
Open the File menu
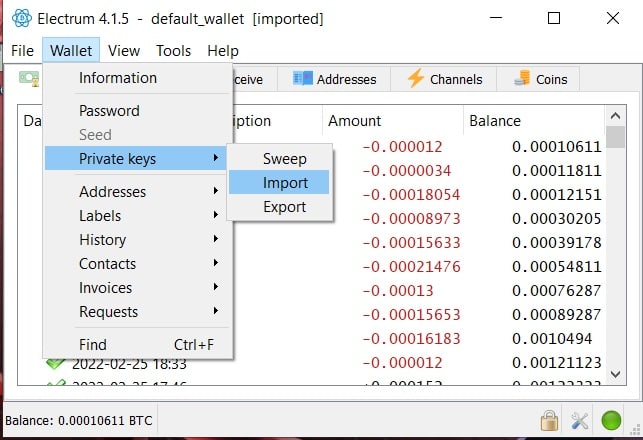(23, 51)
